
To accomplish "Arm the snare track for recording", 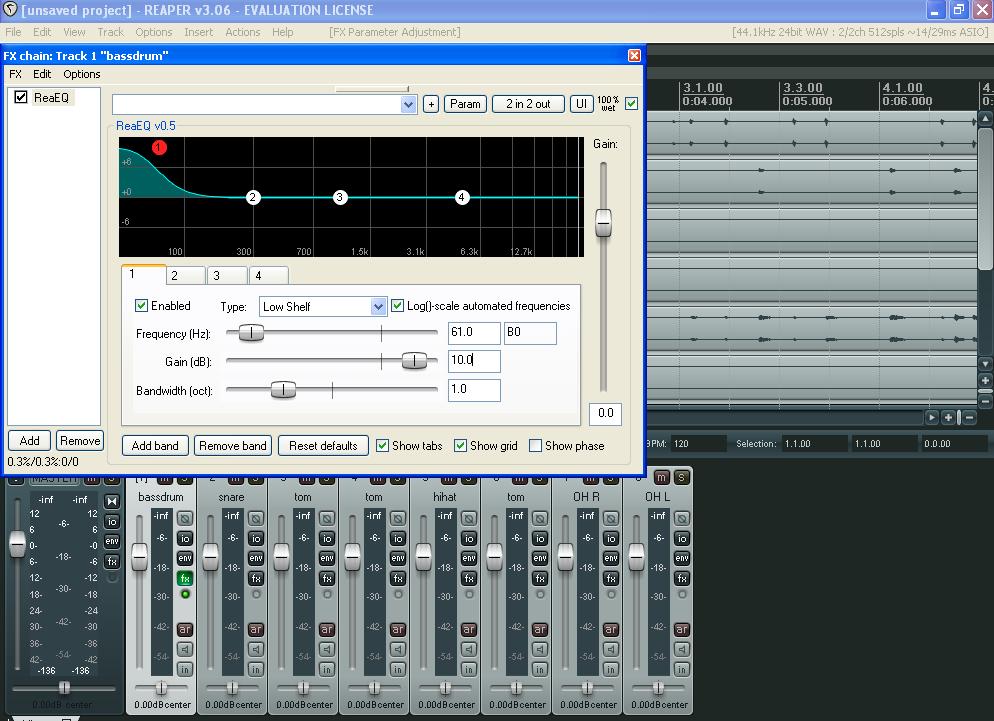I will click(255, 629).
